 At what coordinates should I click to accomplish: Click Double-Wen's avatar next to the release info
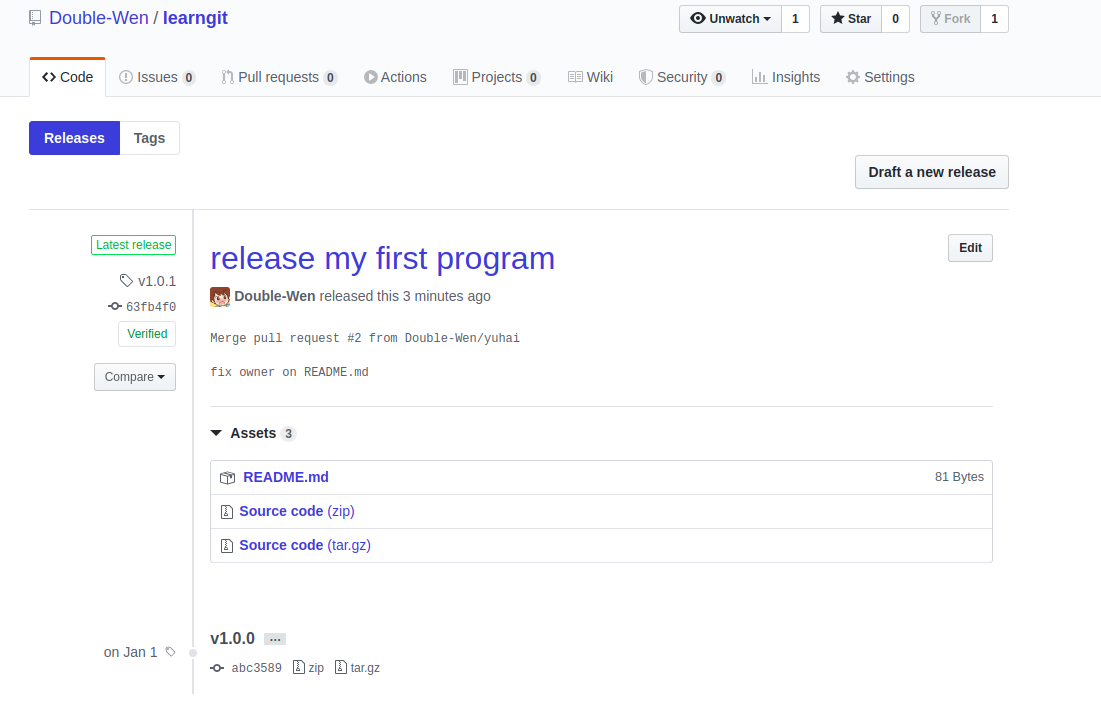click(x=220, y=296)
